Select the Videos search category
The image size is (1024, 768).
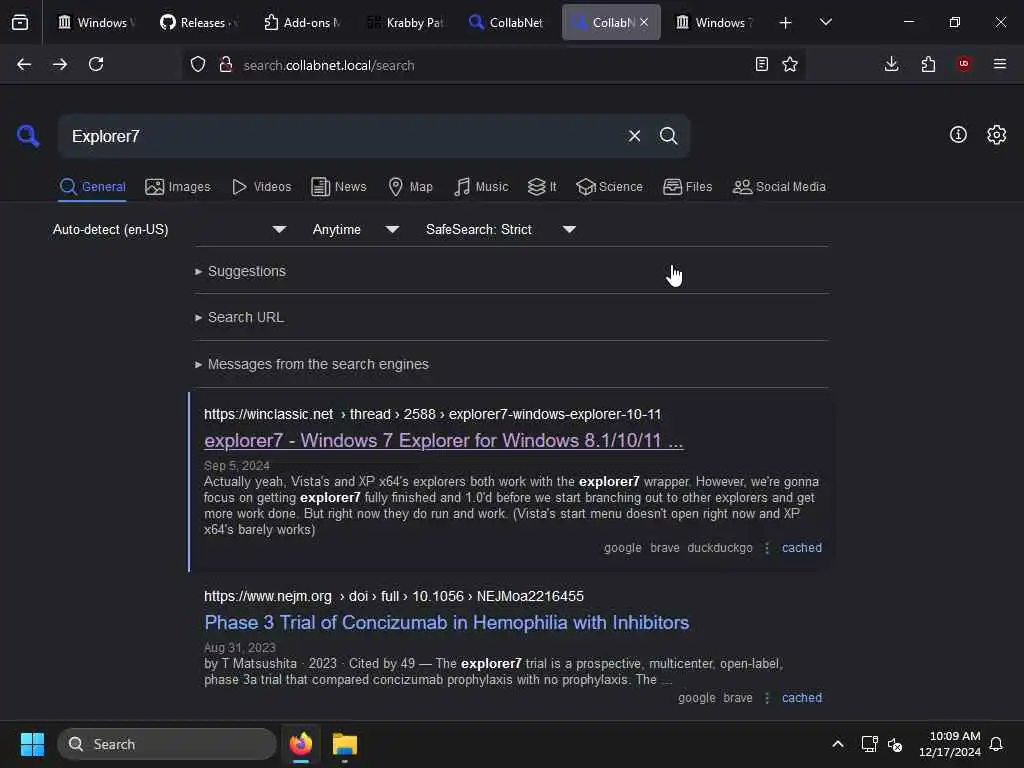[x=261, y=187]
